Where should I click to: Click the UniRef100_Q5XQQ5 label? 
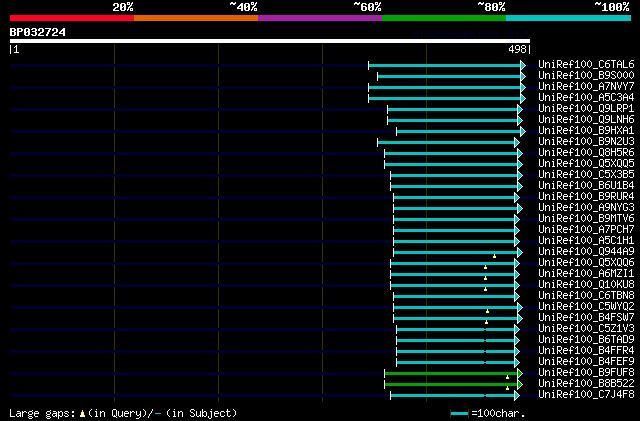(x=586, y=164)
